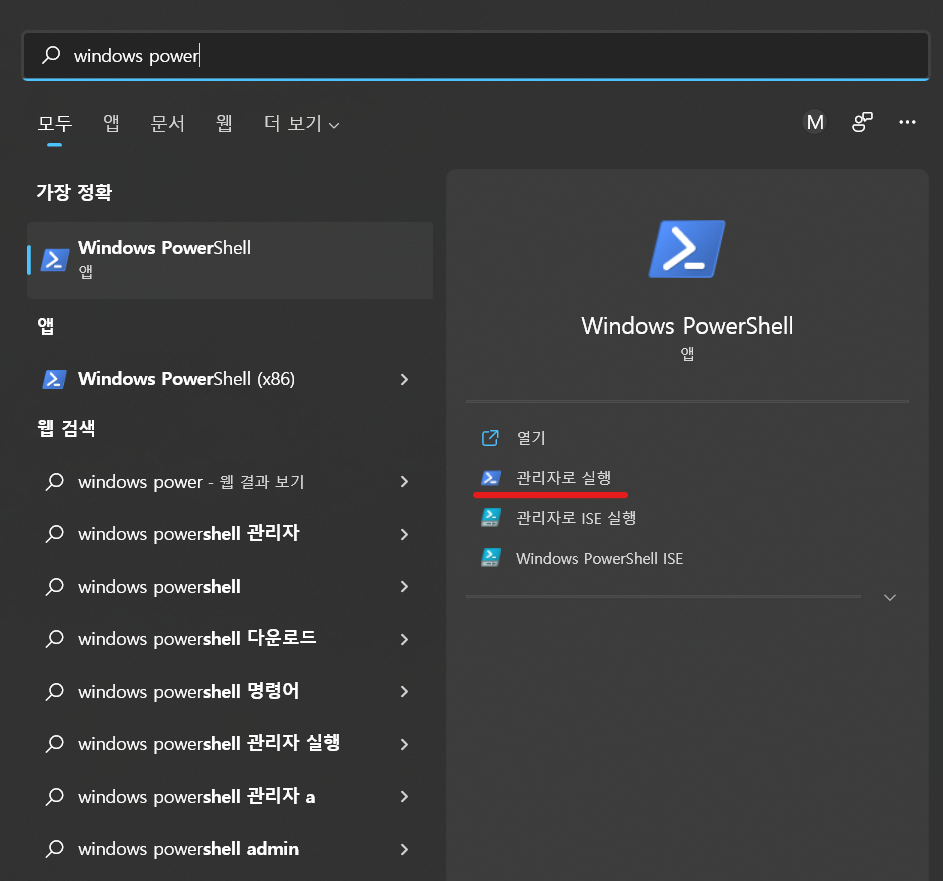Click search icon beside 'windows powershell 명령어'
This screenshot has width=943, height=881.
[x=55, y=691]
